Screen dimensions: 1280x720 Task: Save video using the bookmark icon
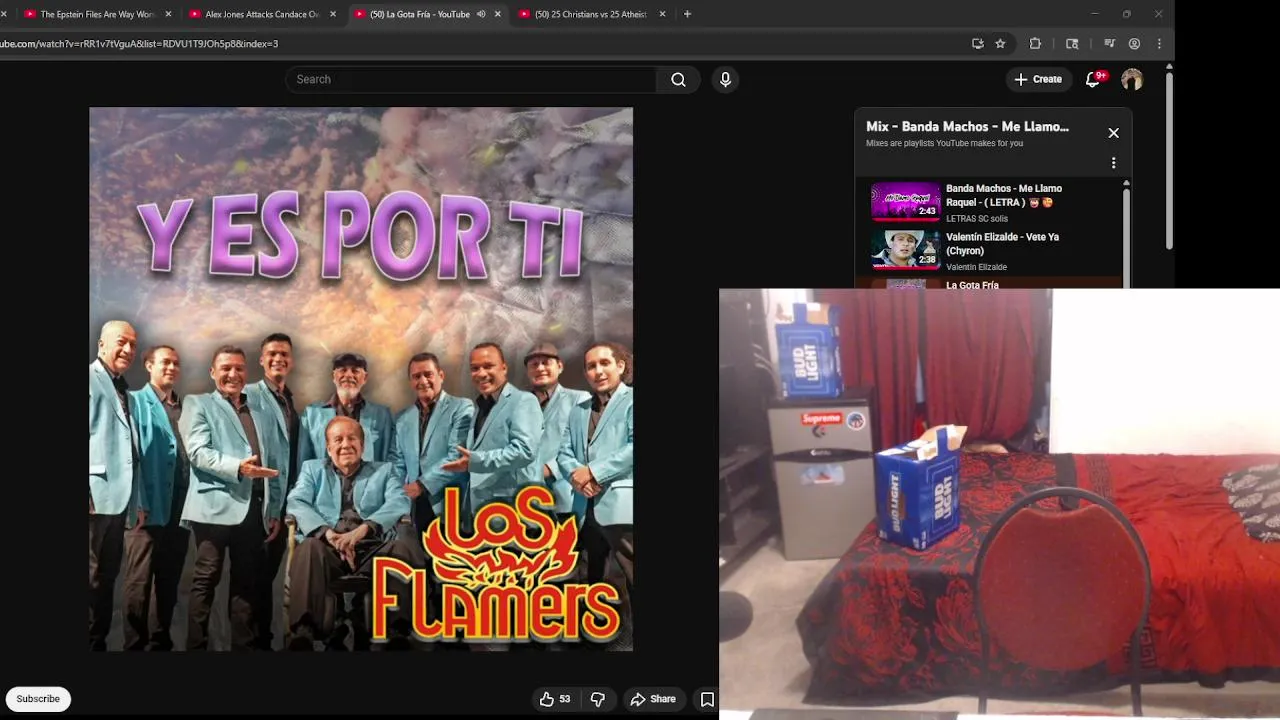coord(707,699)
